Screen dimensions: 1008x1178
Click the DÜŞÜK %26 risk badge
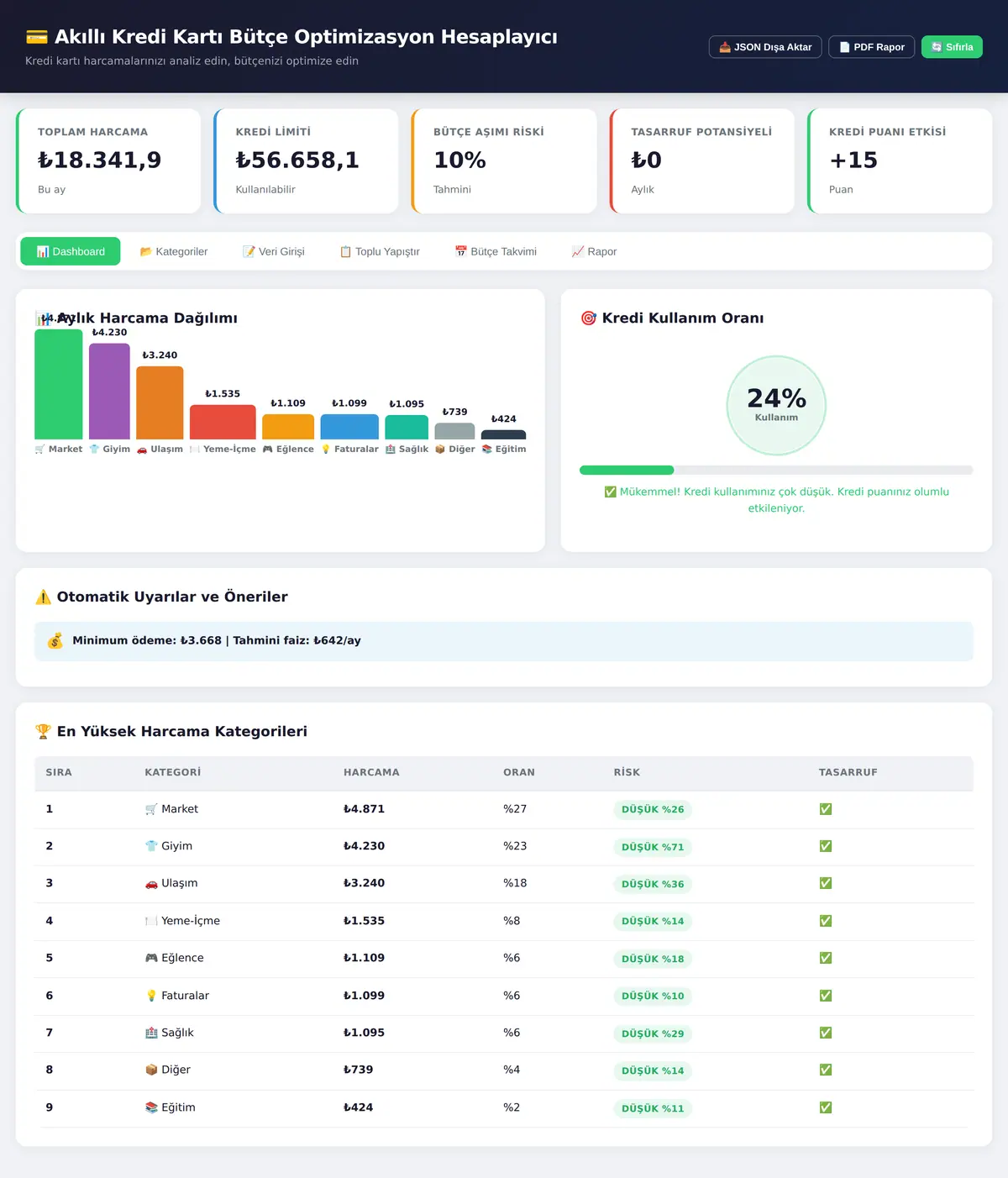point(653,809)
